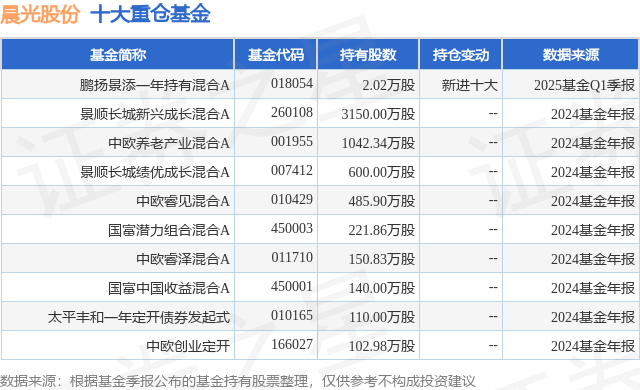The height and width of the screenshot is (390, 640).
Task: Click the 新进十大 status cell
Action: coord(469,85)
